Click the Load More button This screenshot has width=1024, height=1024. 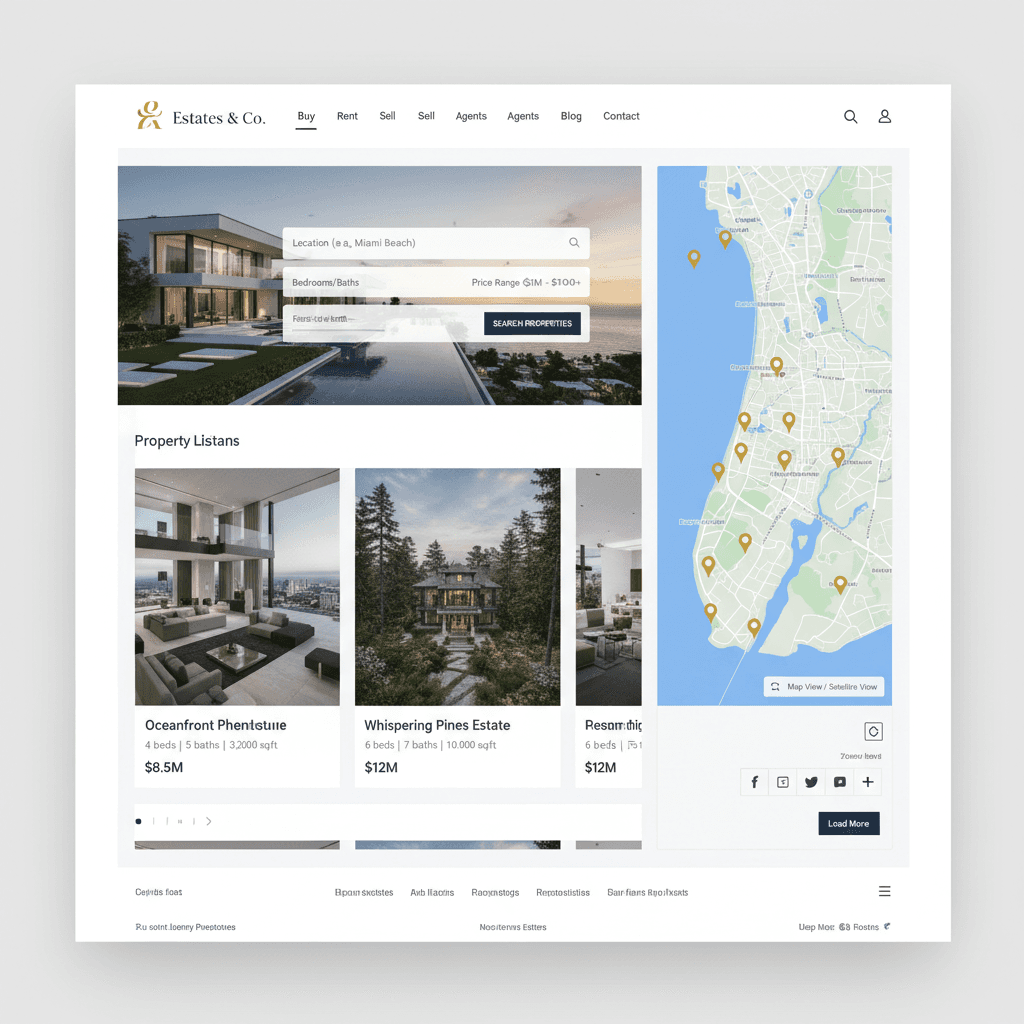click(848, 823)
